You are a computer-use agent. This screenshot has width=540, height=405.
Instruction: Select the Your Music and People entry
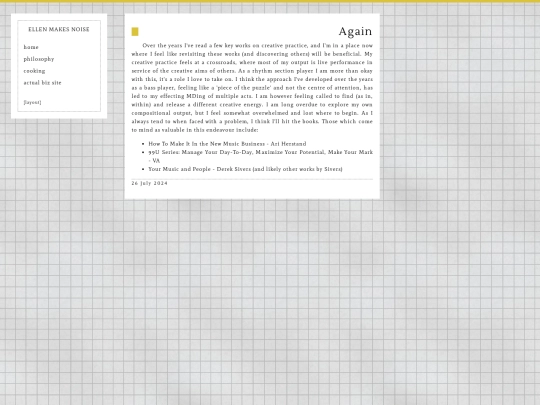coord(245,169)
